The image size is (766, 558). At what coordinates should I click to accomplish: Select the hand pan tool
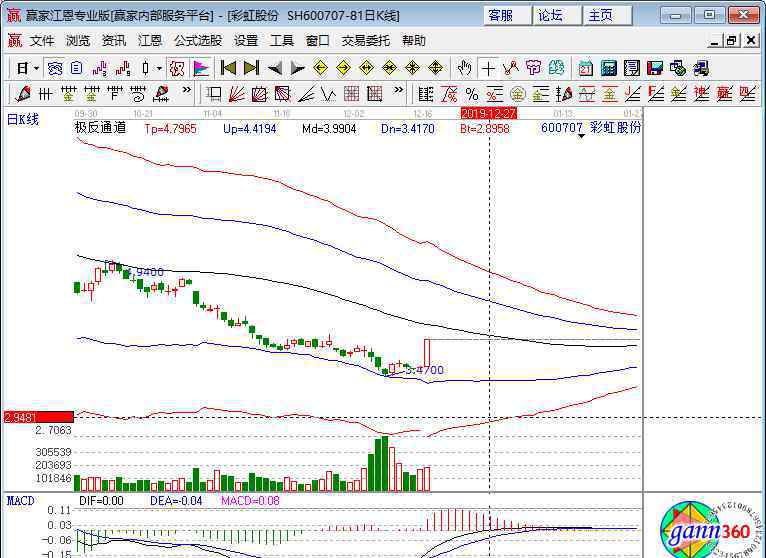[464, 68]
